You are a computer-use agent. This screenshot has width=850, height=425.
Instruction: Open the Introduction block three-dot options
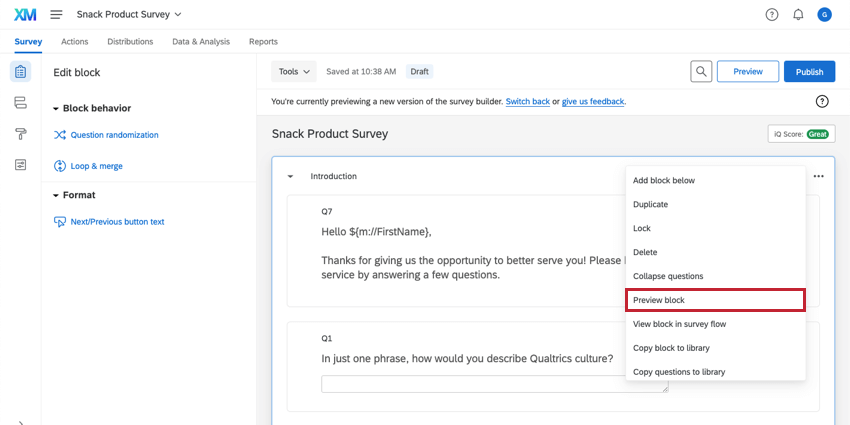819,176
